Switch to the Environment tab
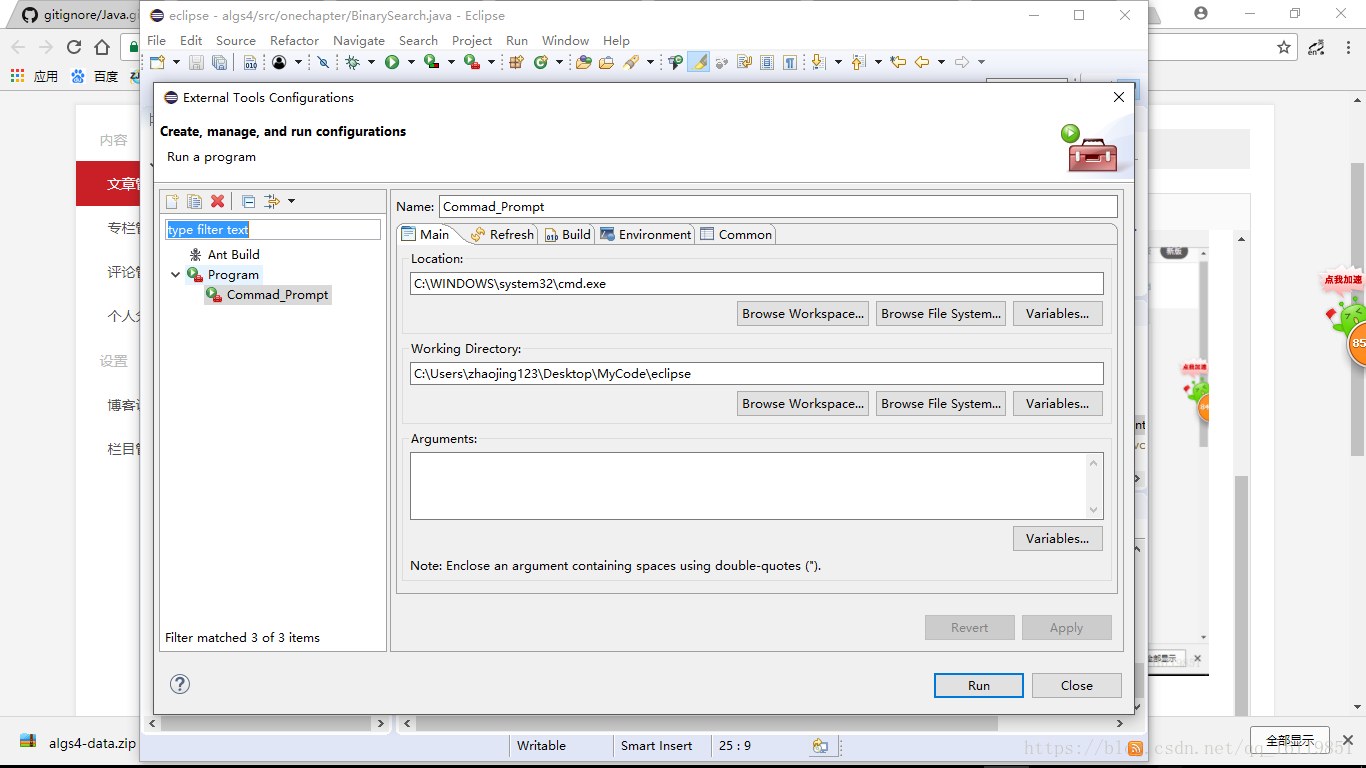Screen dimensions: 1366x768 645,234
